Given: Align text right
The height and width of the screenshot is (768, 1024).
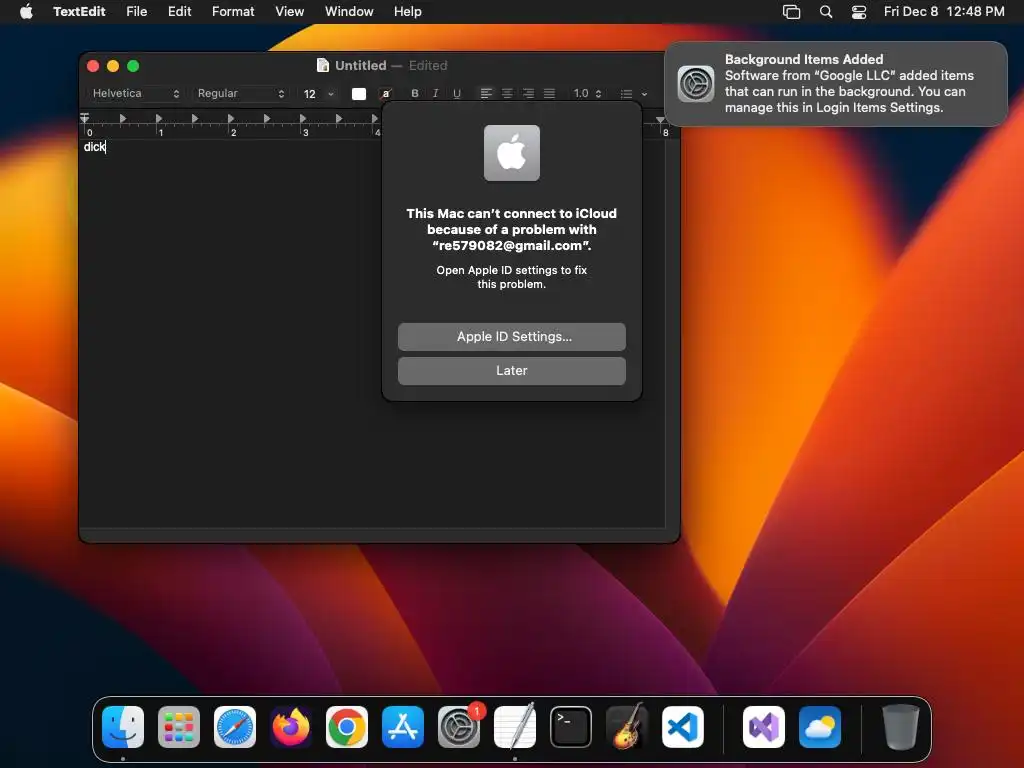Looking at the screenshot, I should pos(528,93).
